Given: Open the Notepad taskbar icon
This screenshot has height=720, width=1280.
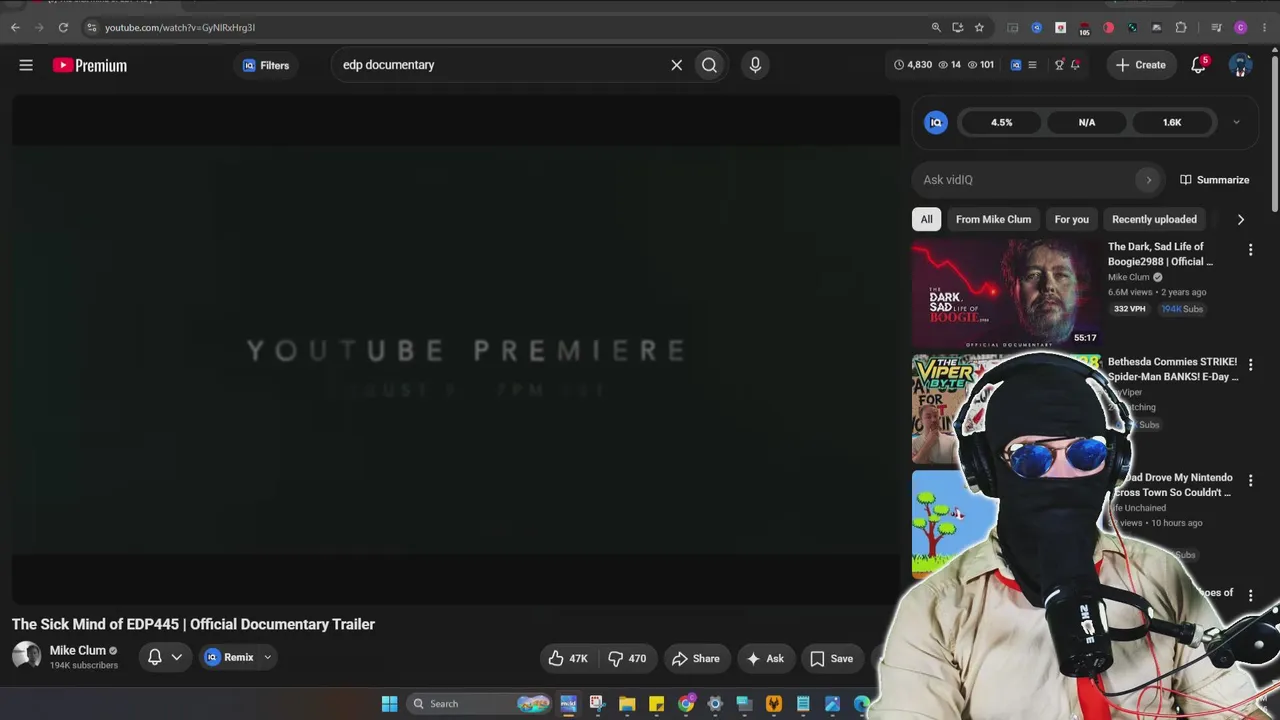Looking at the screenshot, I should coord(803,704).
